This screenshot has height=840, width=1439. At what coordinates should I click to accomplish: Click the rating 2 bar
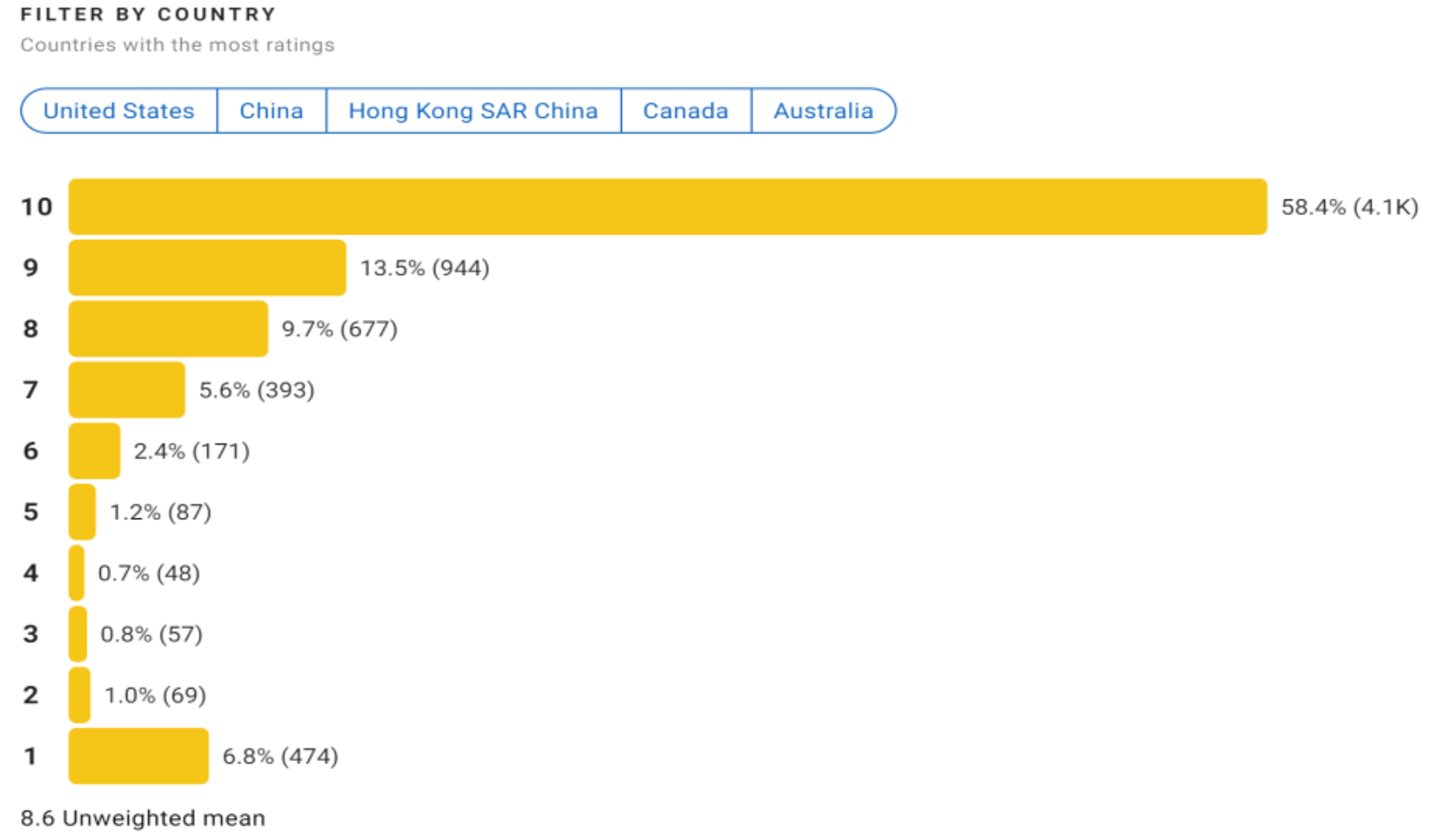[79, 695]
